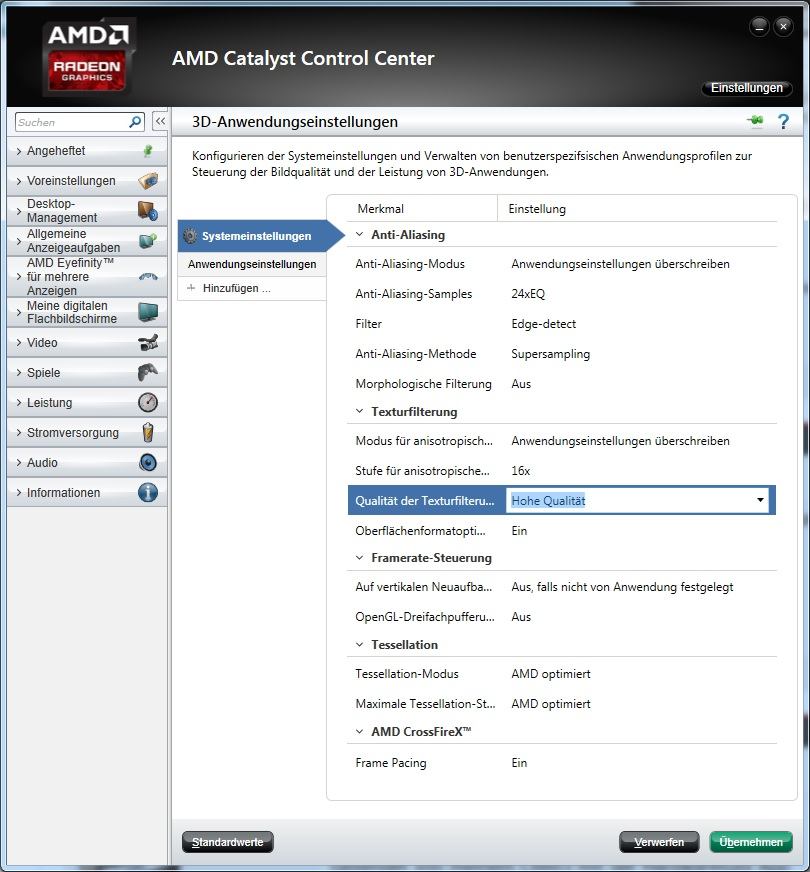Open the Desktop-Management menu section
810x872 pixels.
click(87, 211)
